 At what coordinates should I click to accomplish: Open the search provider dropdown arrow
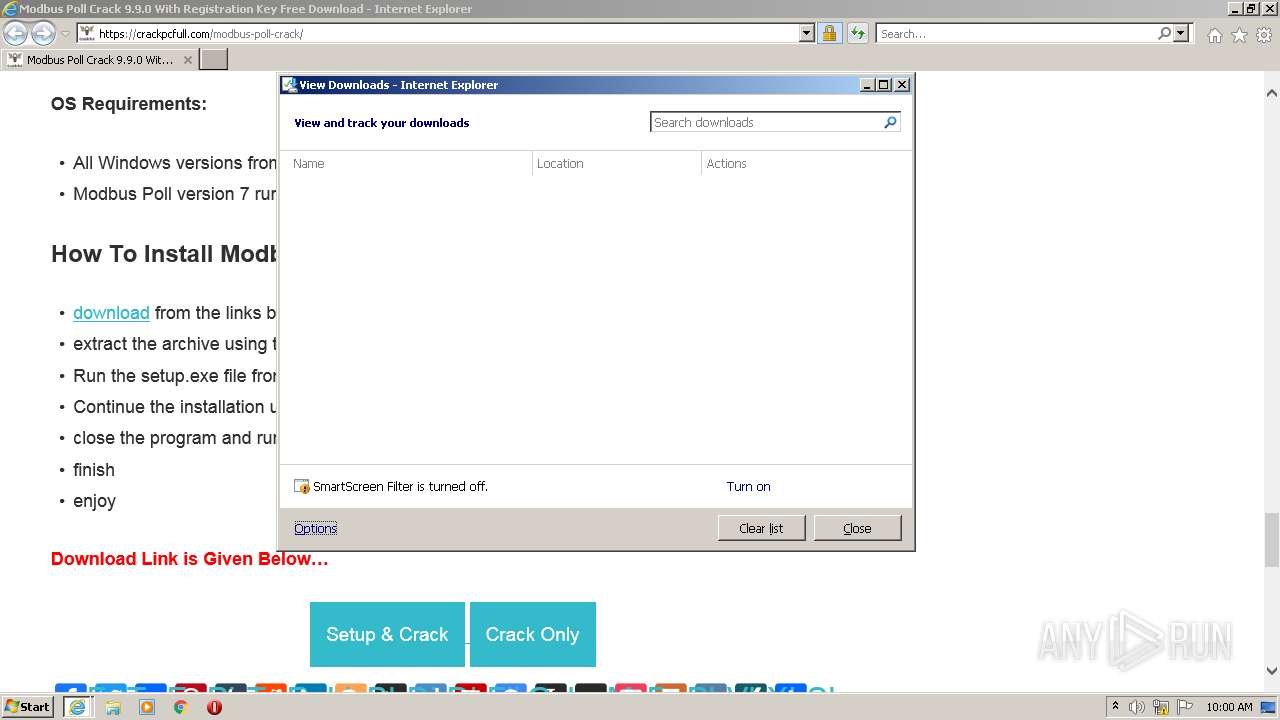pyautogui.click(x=1181, y=33)
